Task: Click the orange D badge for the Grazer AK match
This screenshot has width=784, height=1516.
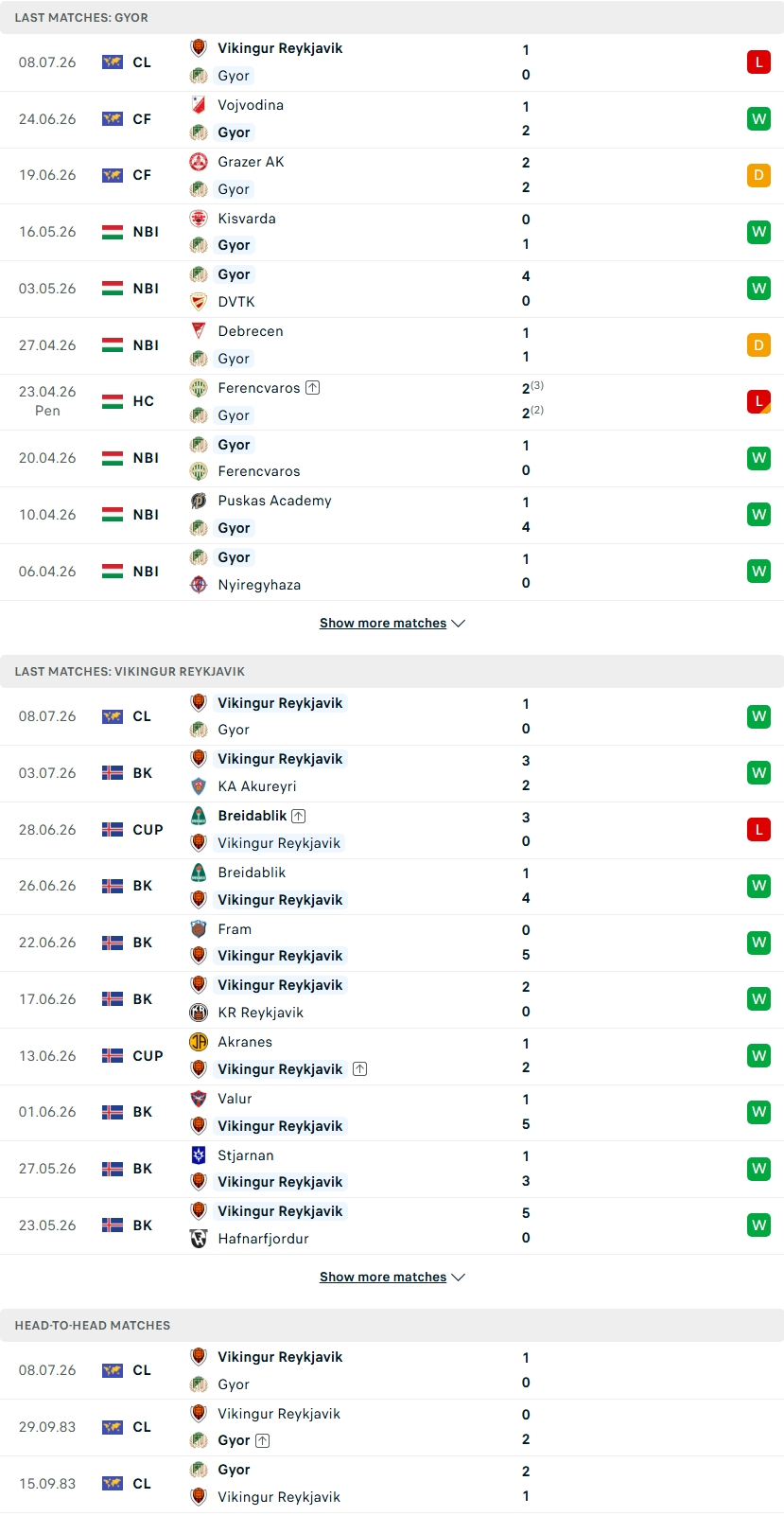Action: [x=758, y=175]
